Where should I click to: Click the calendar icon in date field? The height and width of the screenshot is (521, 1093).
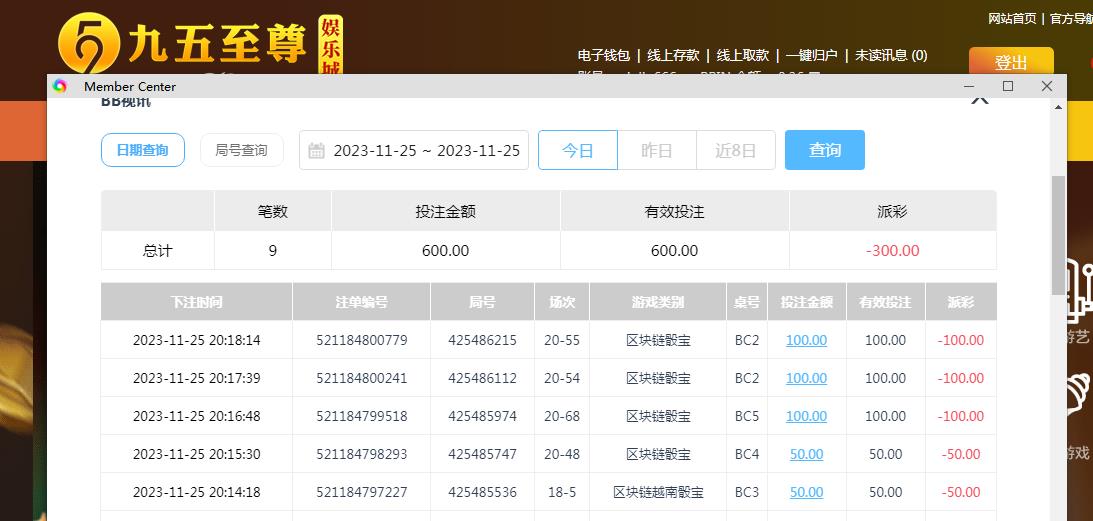tap(316, 151)
